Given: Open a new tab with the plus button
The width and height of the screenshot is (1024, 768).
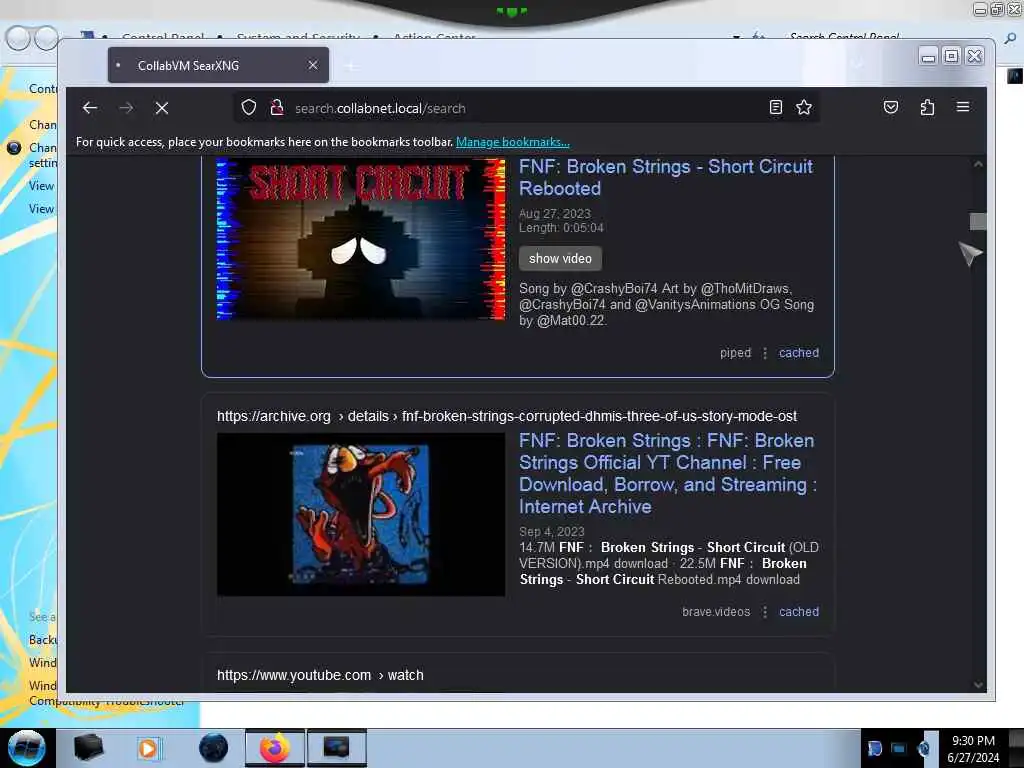Looking at the screenshot, I should click(351, 66).
